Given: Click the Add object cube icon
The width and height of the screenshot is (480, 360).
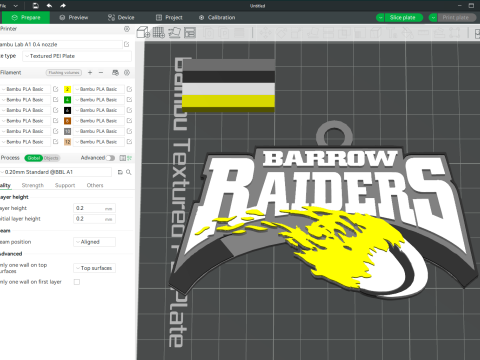Looking at the screenshot, I should [143, 33].
